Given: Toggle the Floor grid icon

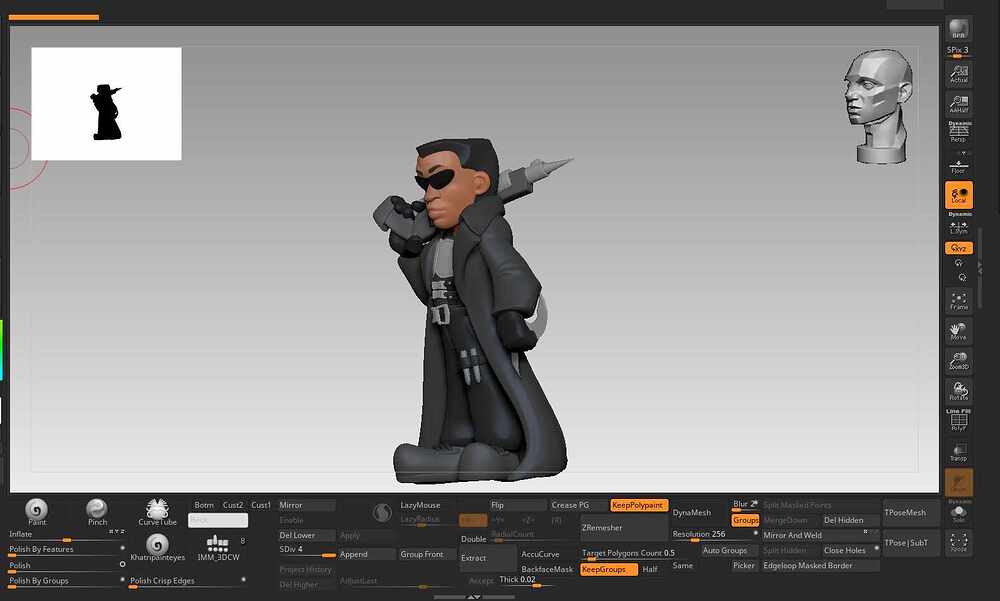Looking at the screenshot, I should click(x=959, y=165).
